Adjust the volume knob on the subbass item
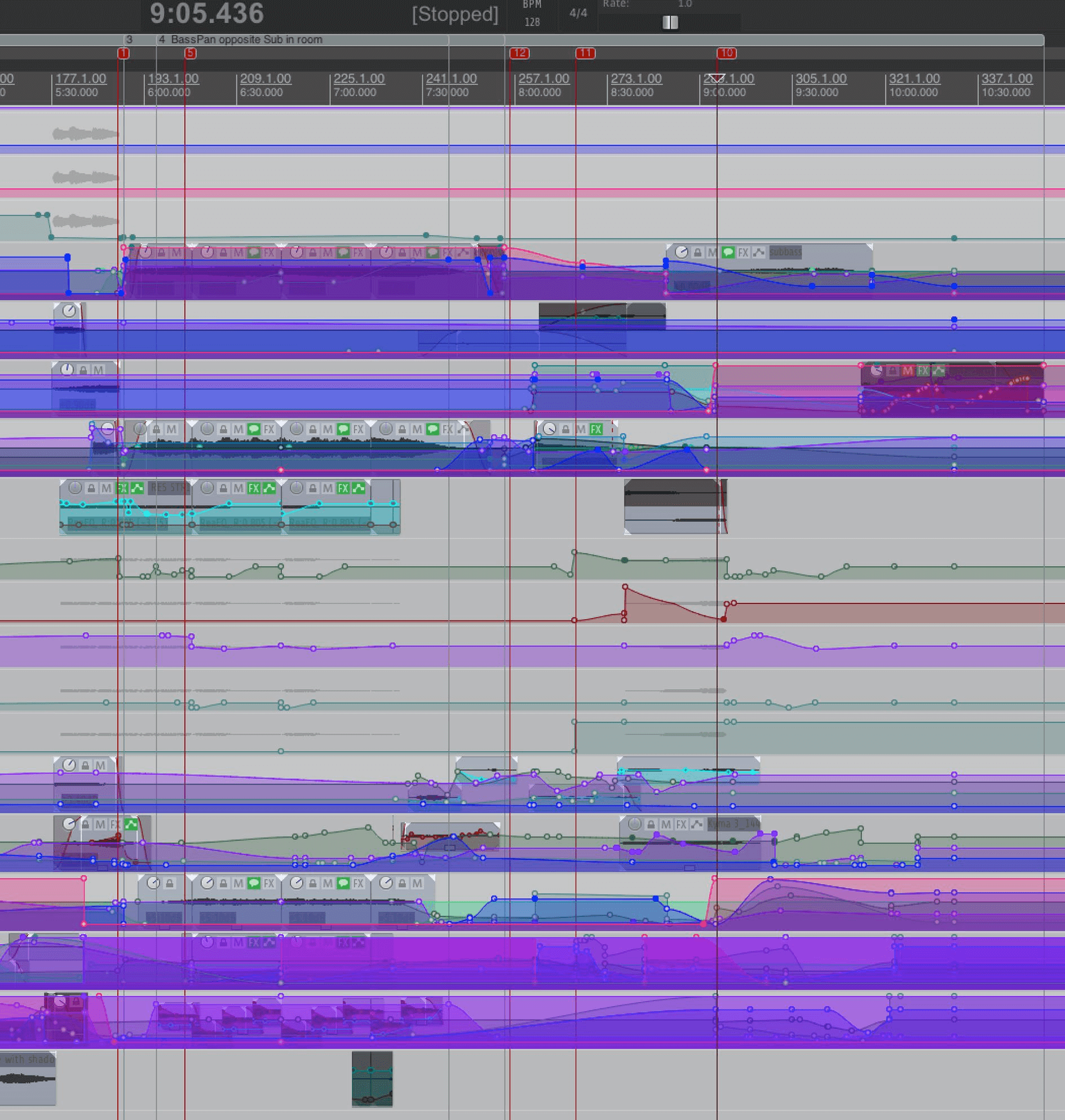The image size is (1065, 1120). coord(681,252)
